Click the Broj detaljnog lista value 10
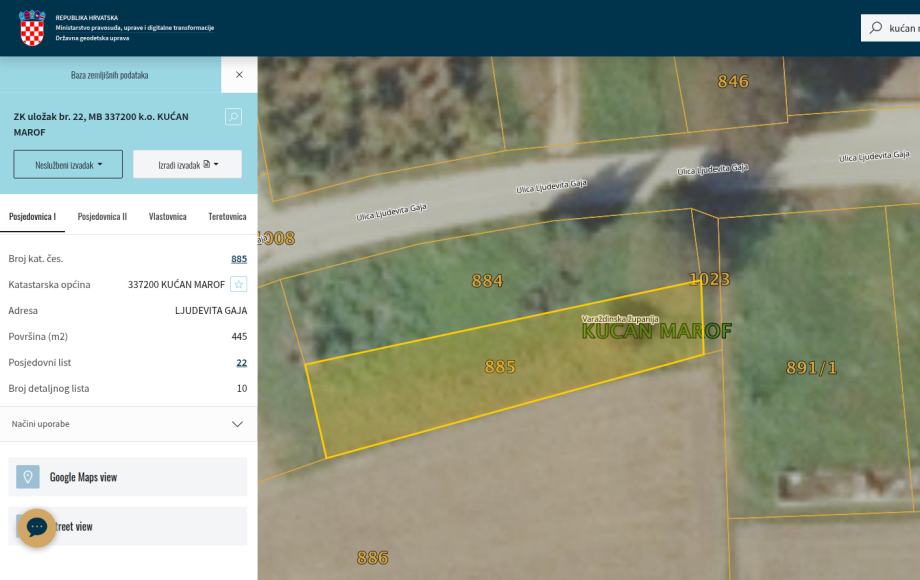Image resolution: width=920 pixels, height=580 pixels. (242, 388)
